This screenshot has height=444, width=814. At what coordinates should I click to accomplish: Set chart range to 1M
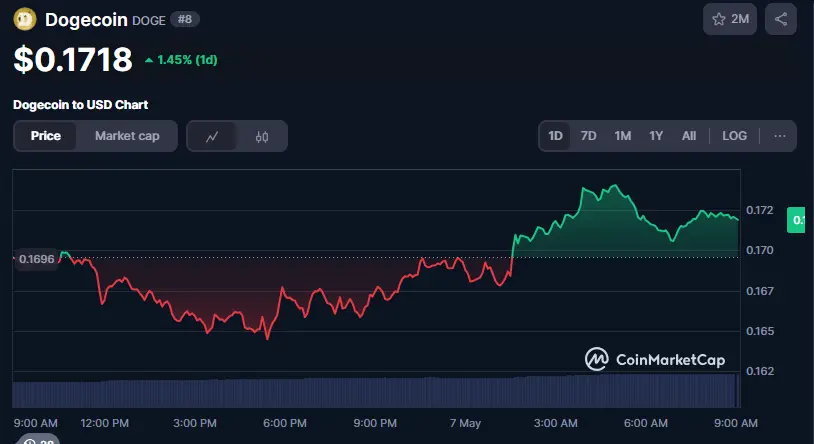point(622,136)
